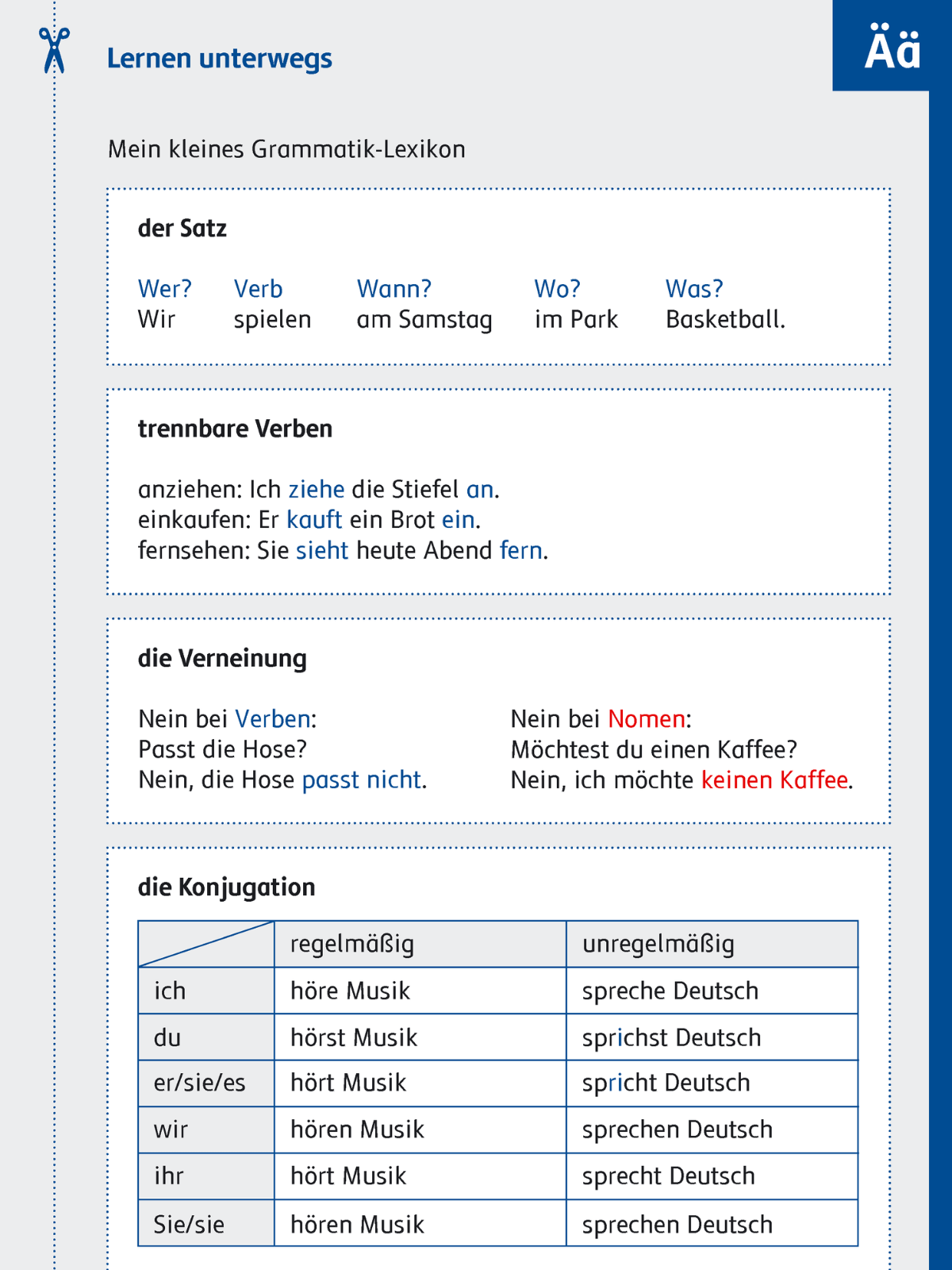This screenshot has height=1270, width=952.
Task: Click the blue 'Wann?' column label
Action: pos(394,289)
